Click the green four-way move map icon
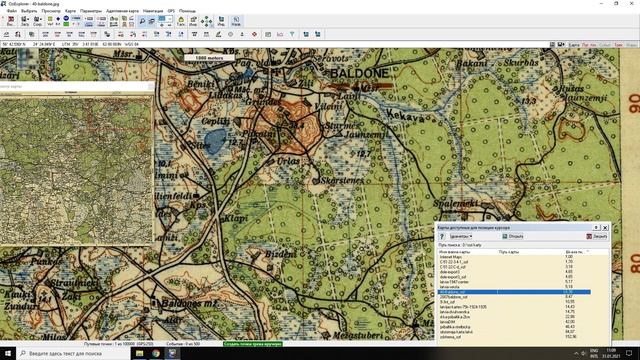The width and height of the screenshot is (640, 360). (207, 21)
